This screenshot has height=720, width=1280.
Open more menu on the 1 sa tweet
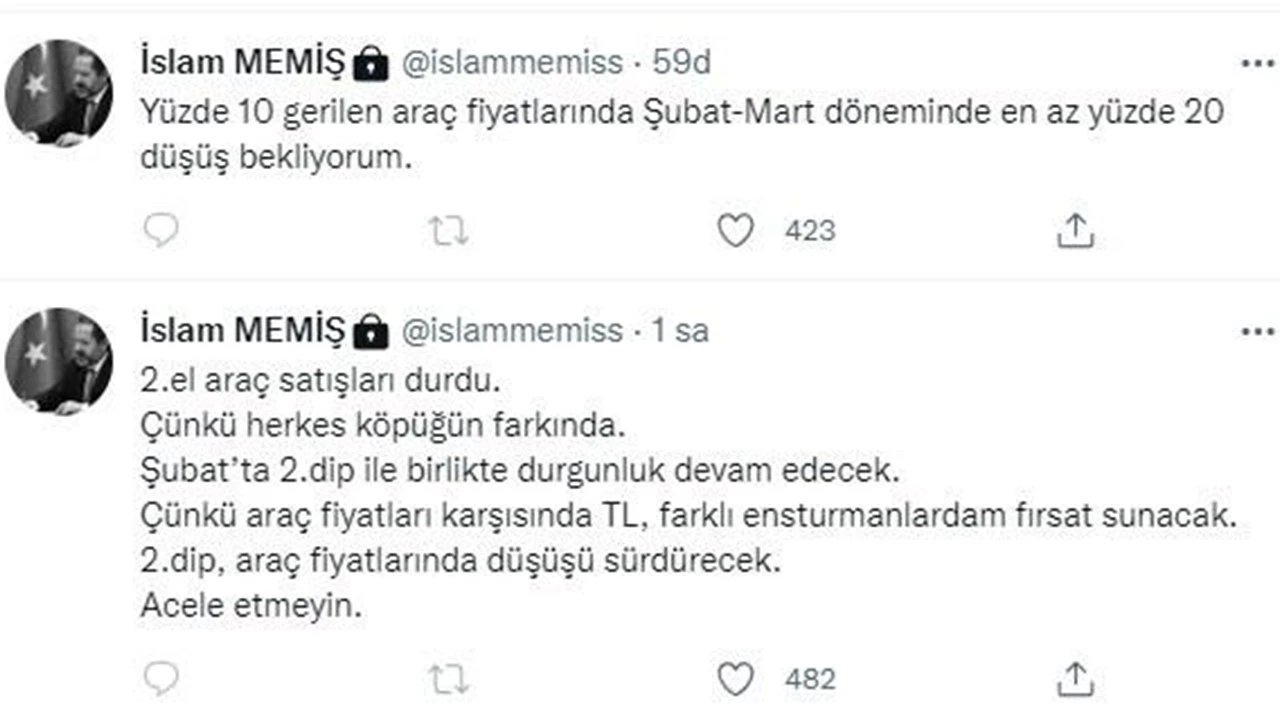point(1258,331)
